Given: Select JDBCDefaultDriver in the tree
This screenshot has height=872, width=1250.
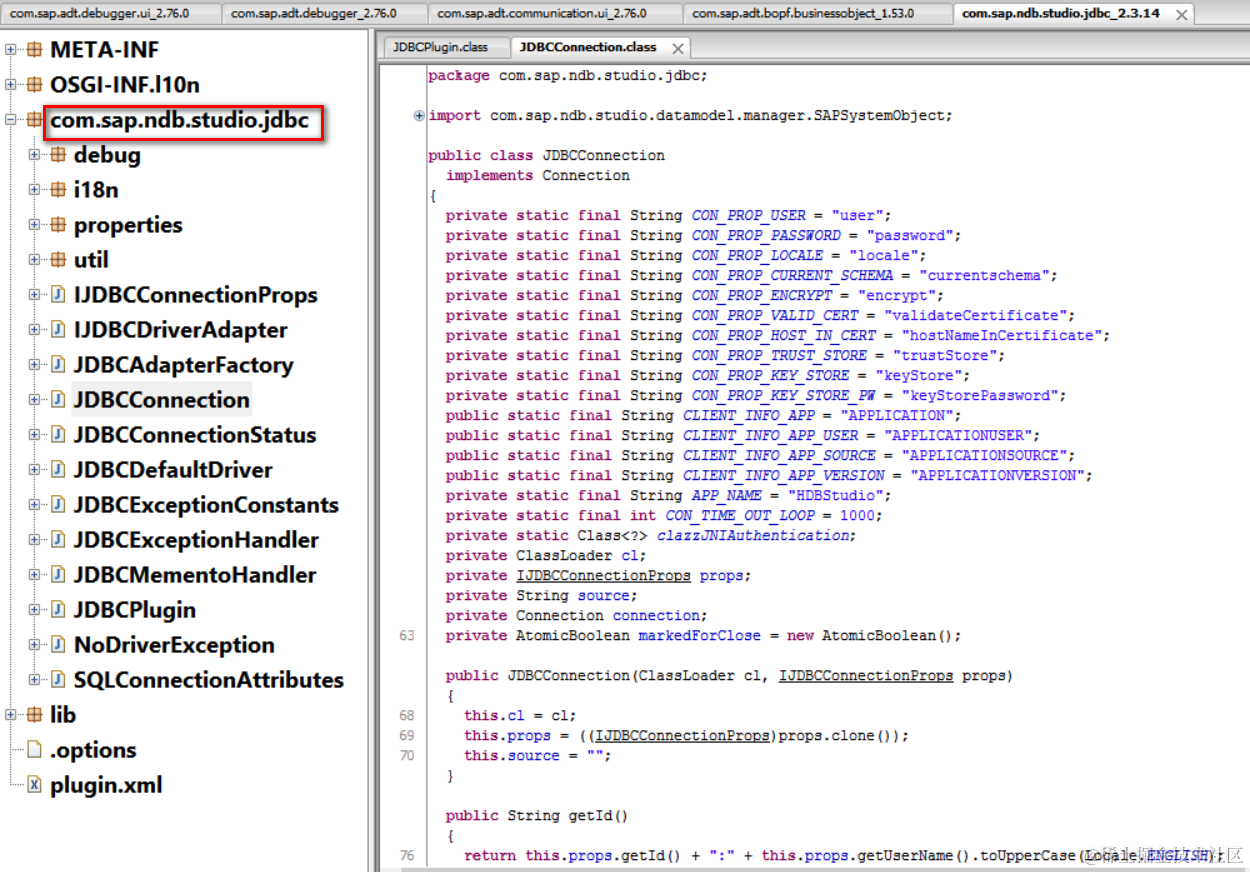Looking at the screenshot, I should click(173, 470).
